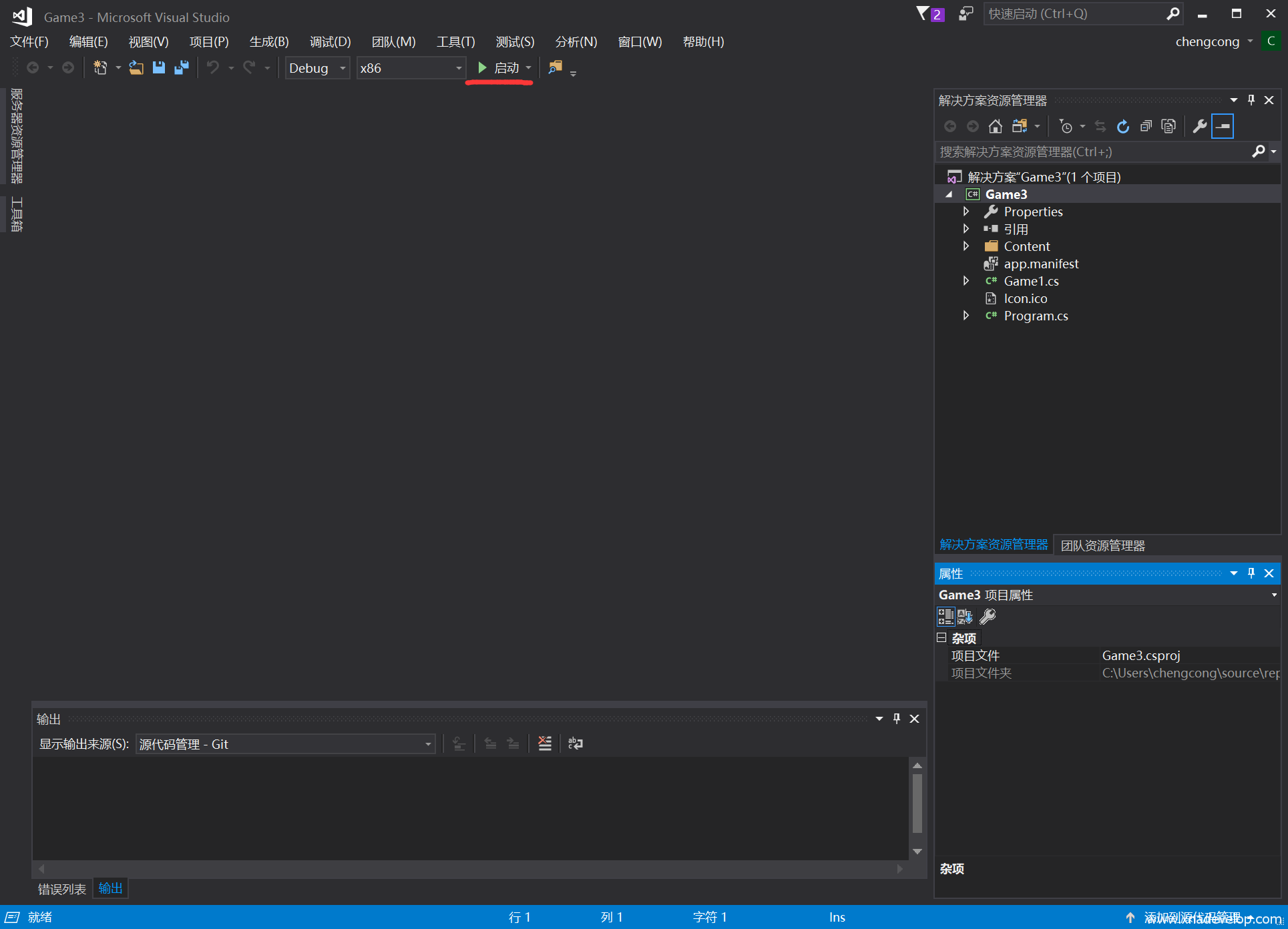Screen dimensions: 1288x929
Task: Open the Debug configuration dropdown
Action: 317,68
